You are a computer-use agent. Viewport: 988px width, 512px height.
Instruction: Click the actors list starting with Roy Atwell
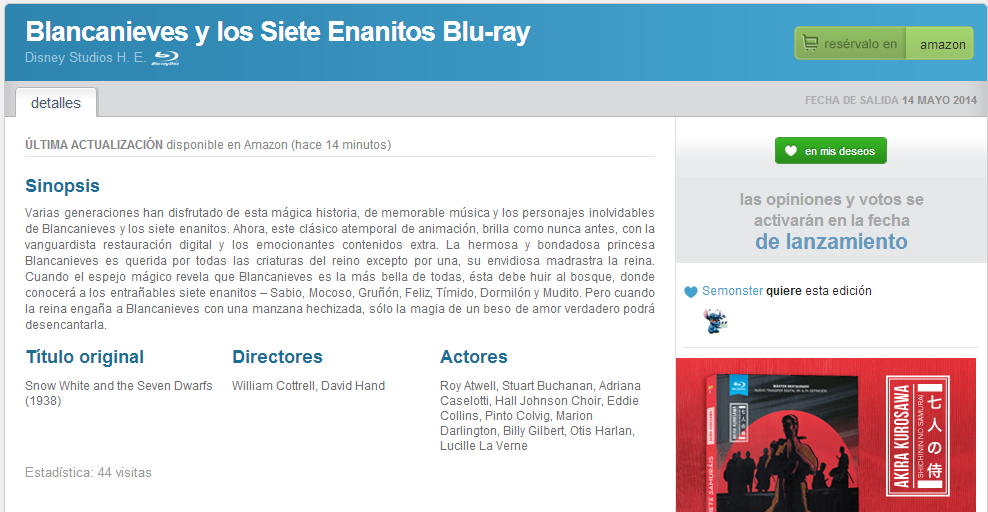click(541, 416)
